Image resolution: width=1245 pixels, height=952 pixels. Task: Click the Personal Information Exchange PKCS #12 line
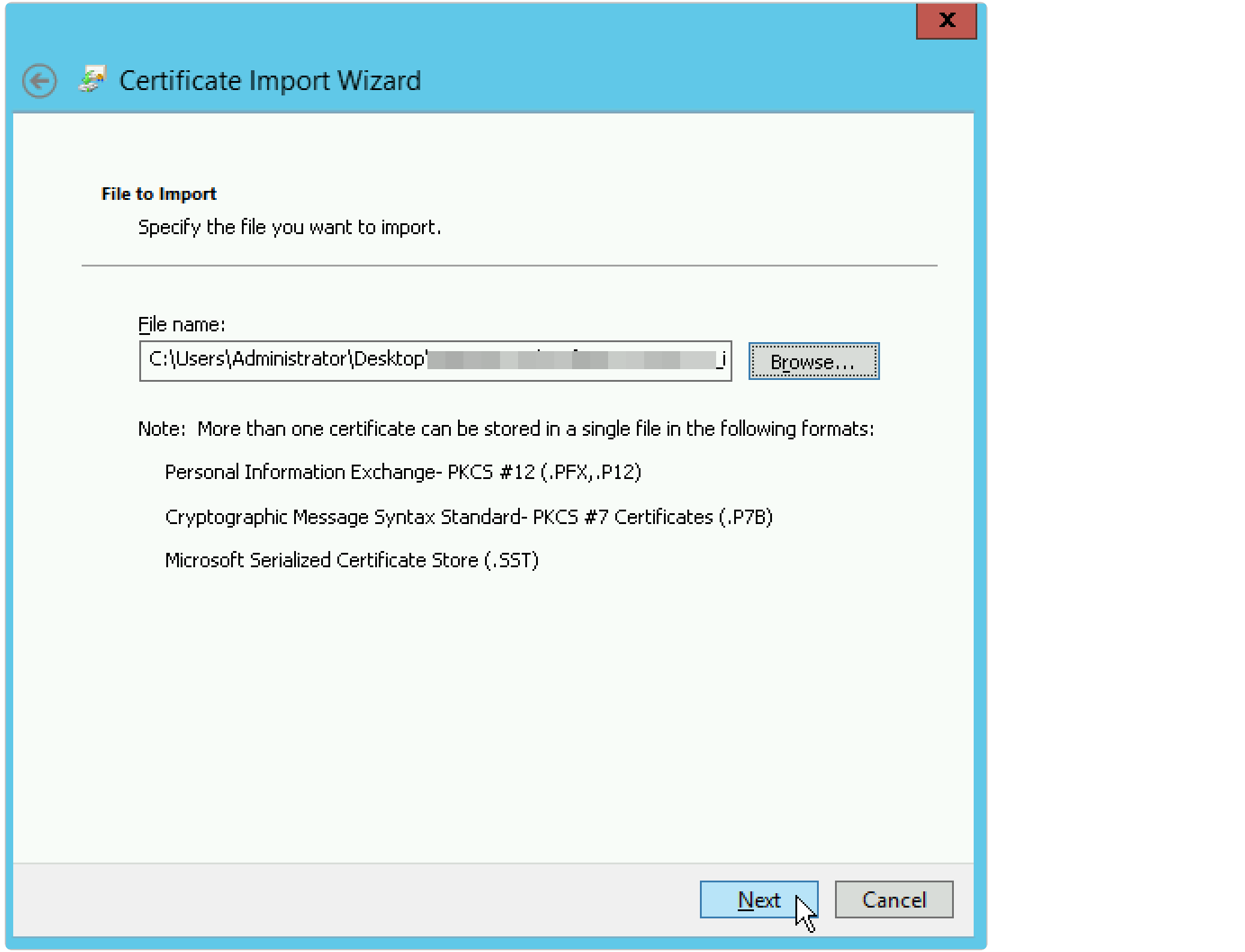pyautogui.click(x=403, y=472)
